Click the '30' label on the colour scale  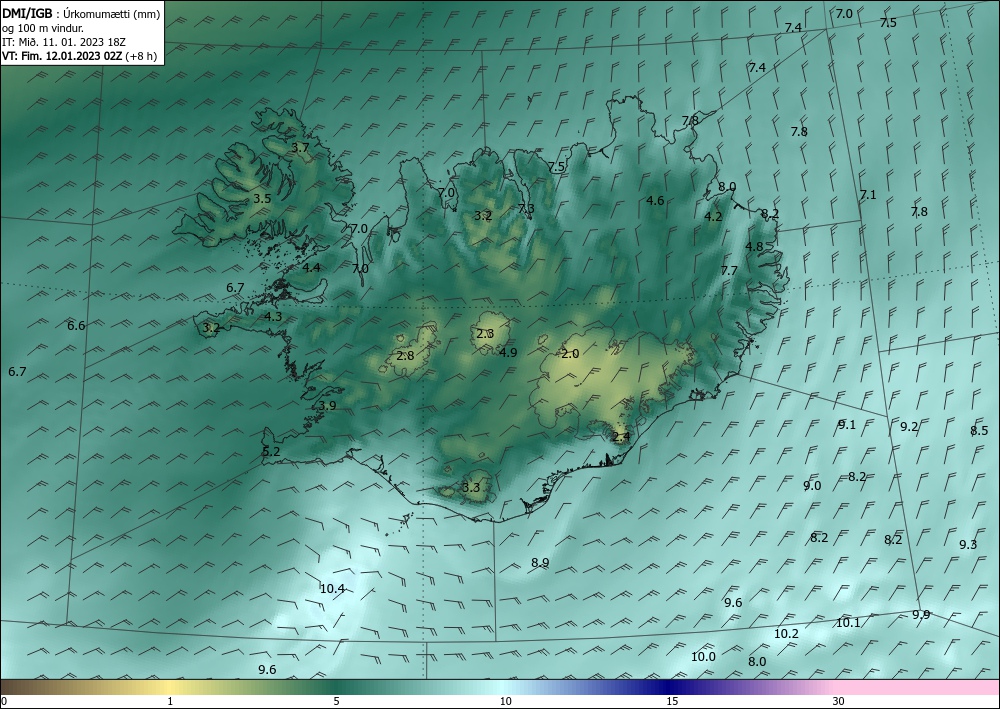[x=839, y=701]
